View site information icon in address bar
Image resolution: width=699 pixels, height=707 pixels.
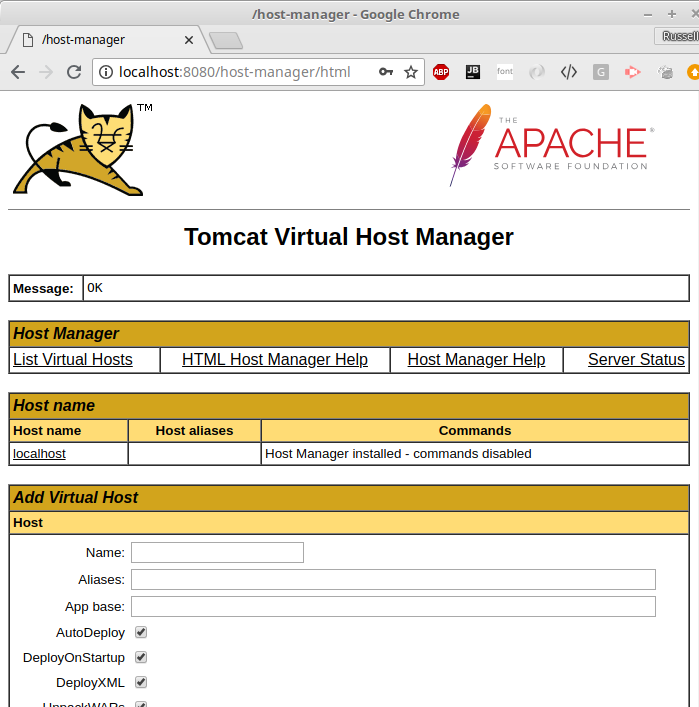pyautogui.click(x=106, y=72)
